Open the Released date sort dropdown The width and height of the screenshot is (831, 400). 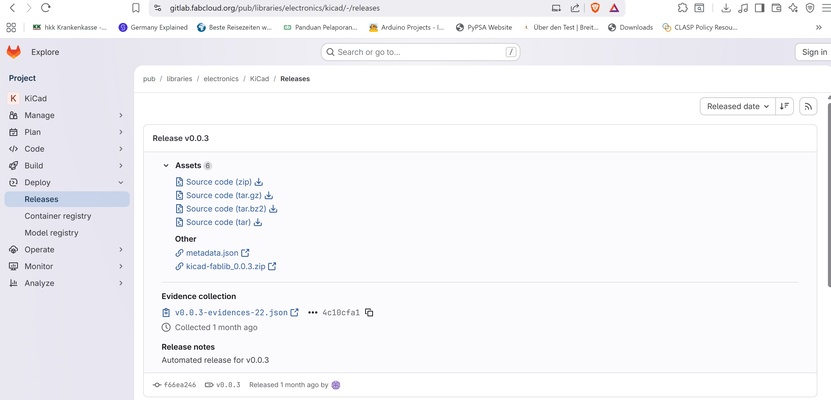(738, 106)
